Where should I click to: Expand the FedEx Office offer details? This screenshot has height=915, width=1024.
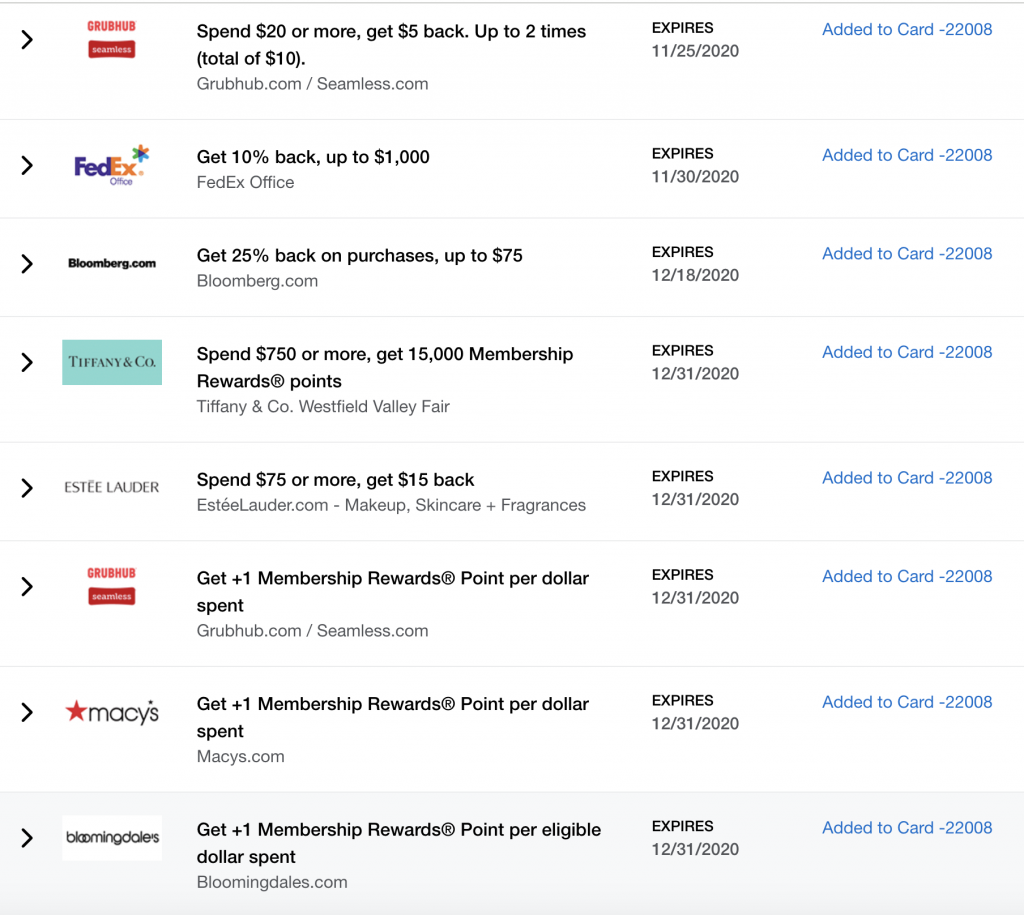coord(27,165)
